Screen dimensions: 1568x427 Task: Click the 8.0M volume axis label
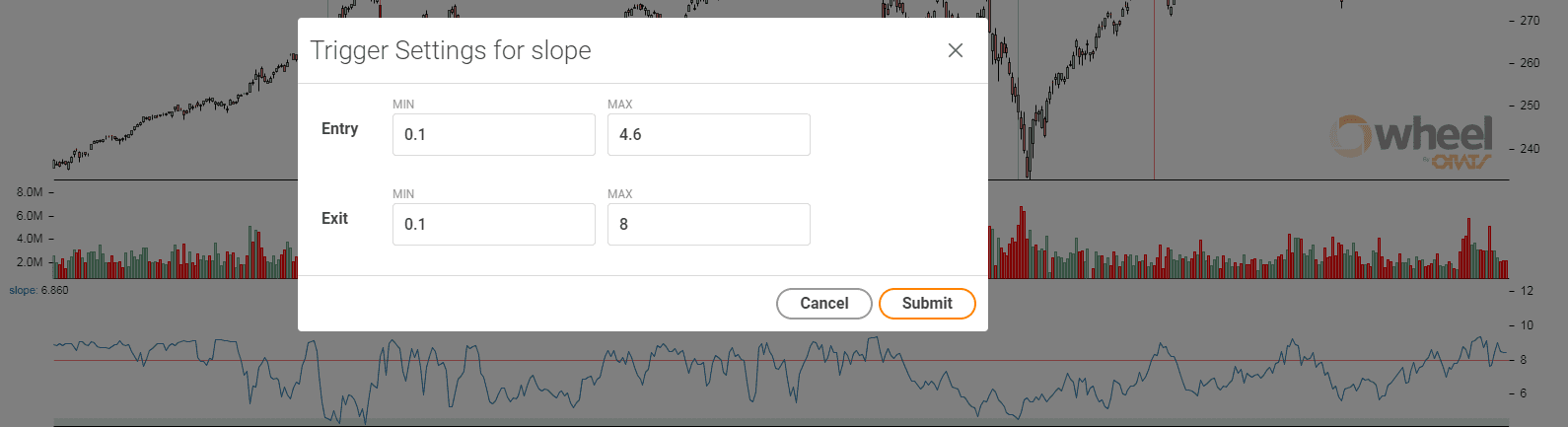click(x=30, y=192)
